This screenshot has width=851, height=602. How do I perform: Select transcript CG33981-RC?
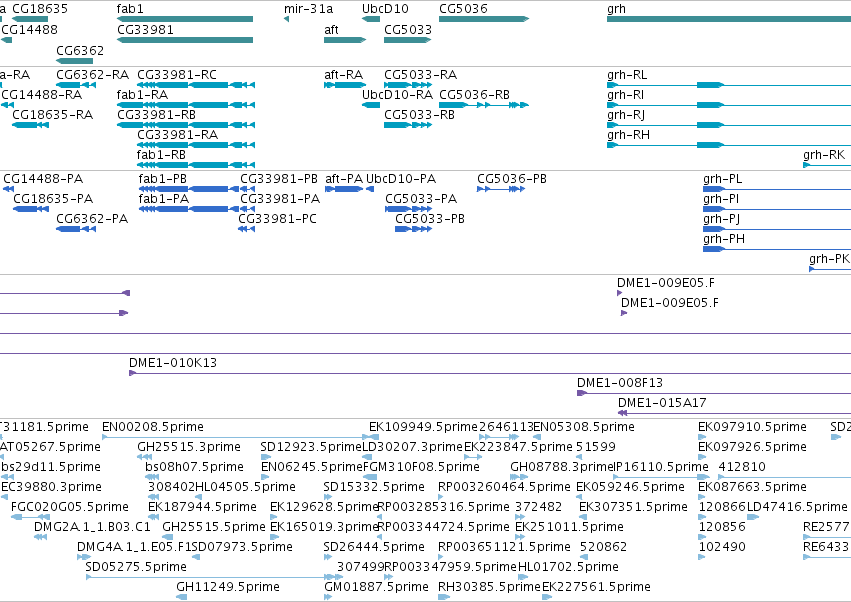point(196,85)
